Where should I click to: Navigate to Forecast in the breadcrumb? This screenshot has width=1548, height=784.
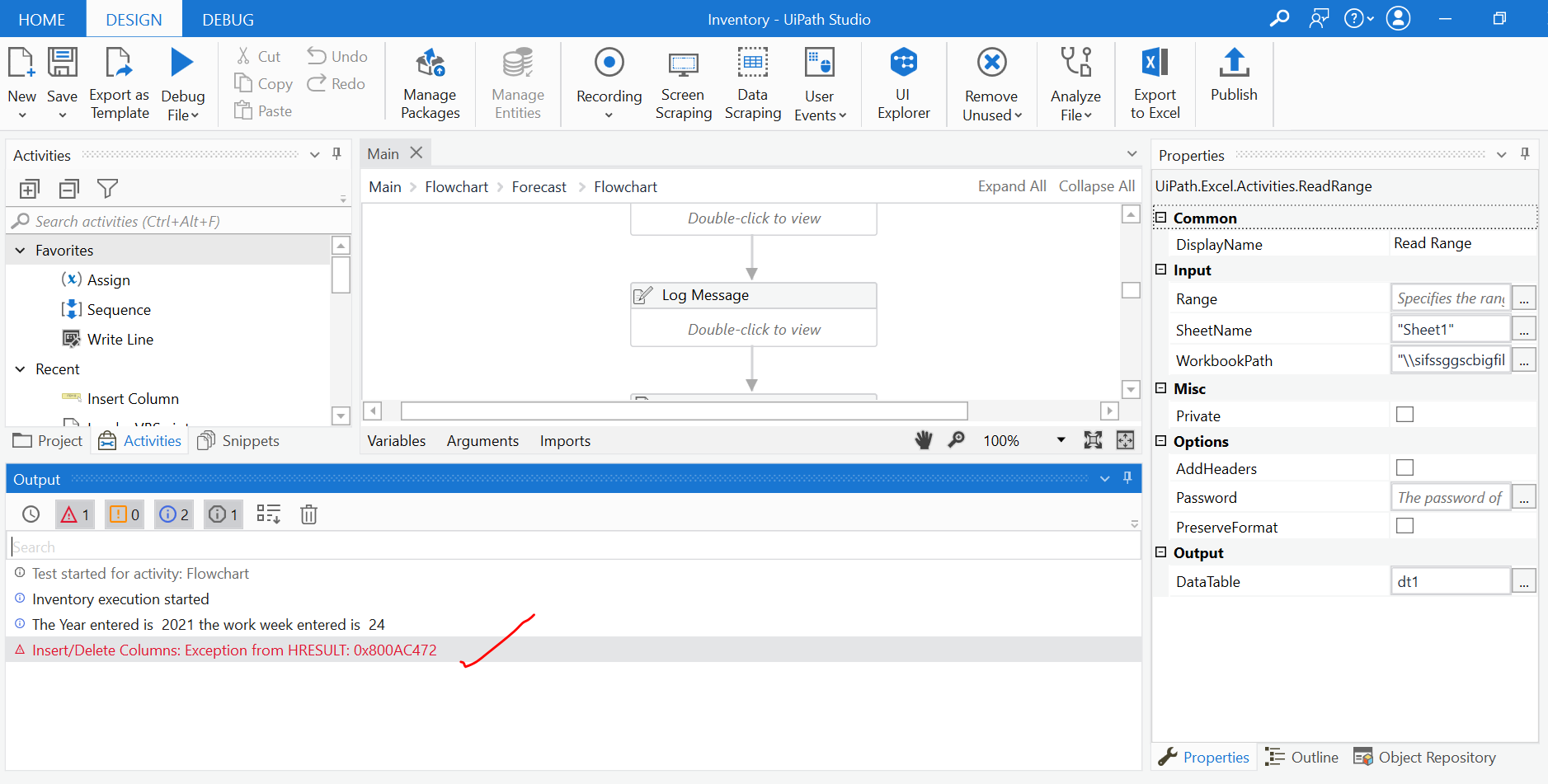539,187
